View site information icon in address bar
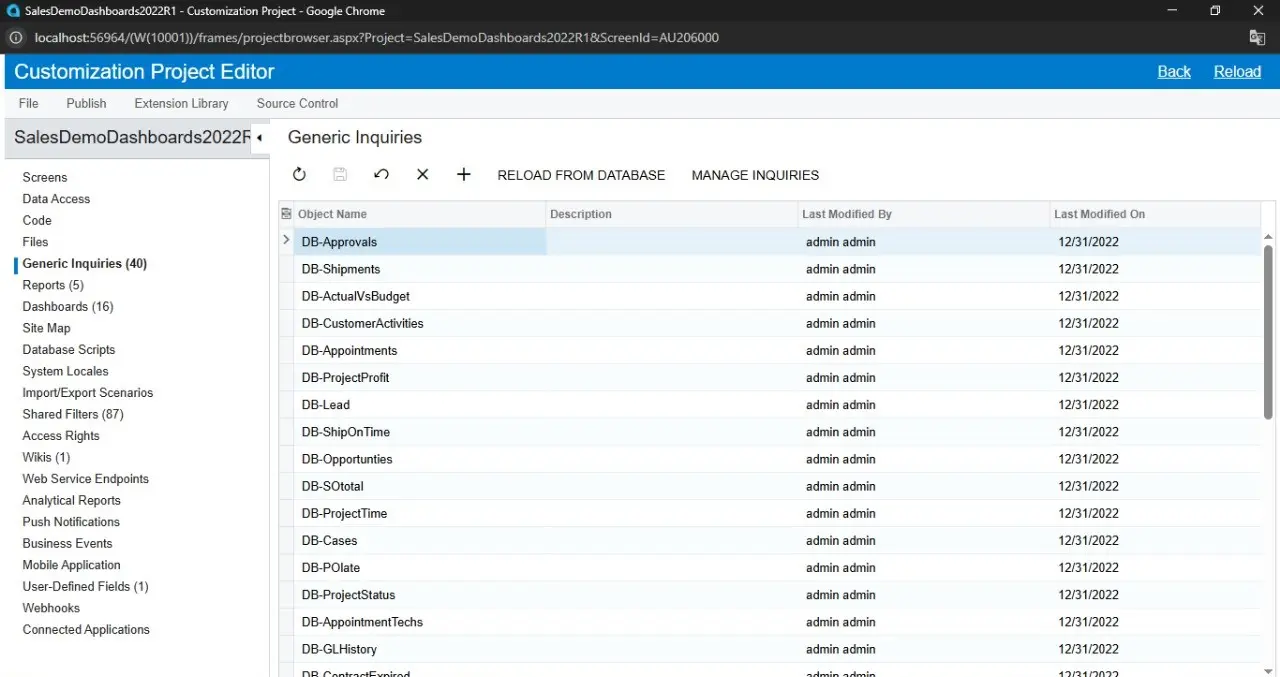1280x677 pixels. point(16,38)
